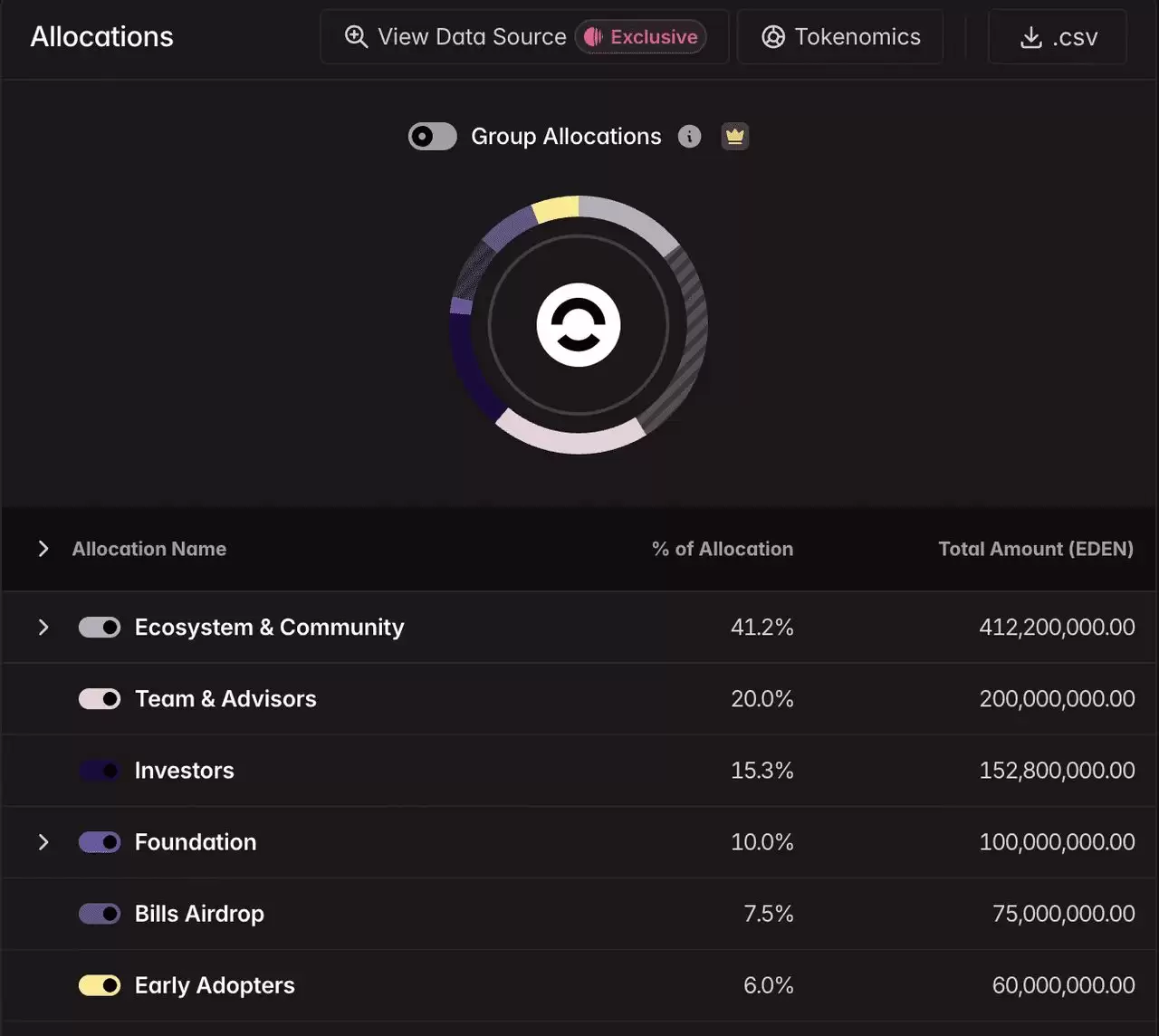Screen dimensions: 1159x1036
Task: Click the info icon next to Group Allocations
Action: click(x=690, y=137)
